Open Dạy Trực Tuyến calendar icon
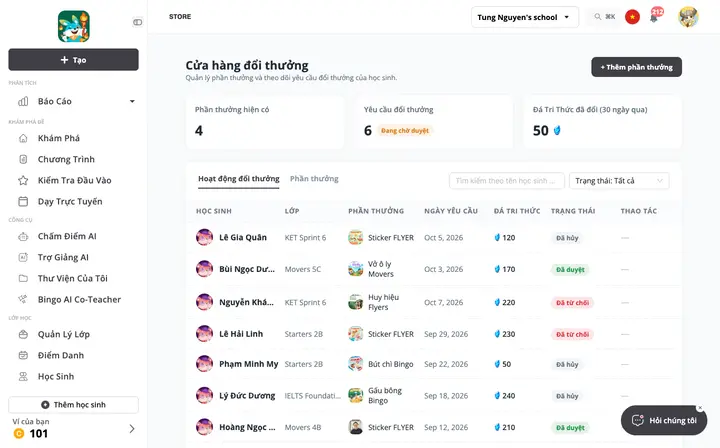 (23, 202)
